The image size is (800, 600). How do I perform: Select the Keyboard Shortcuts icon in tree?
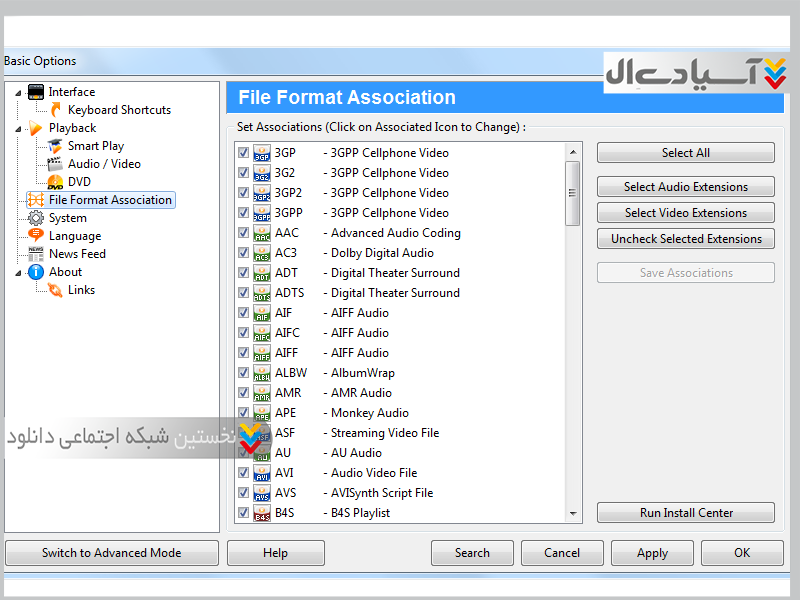[56, 110]
